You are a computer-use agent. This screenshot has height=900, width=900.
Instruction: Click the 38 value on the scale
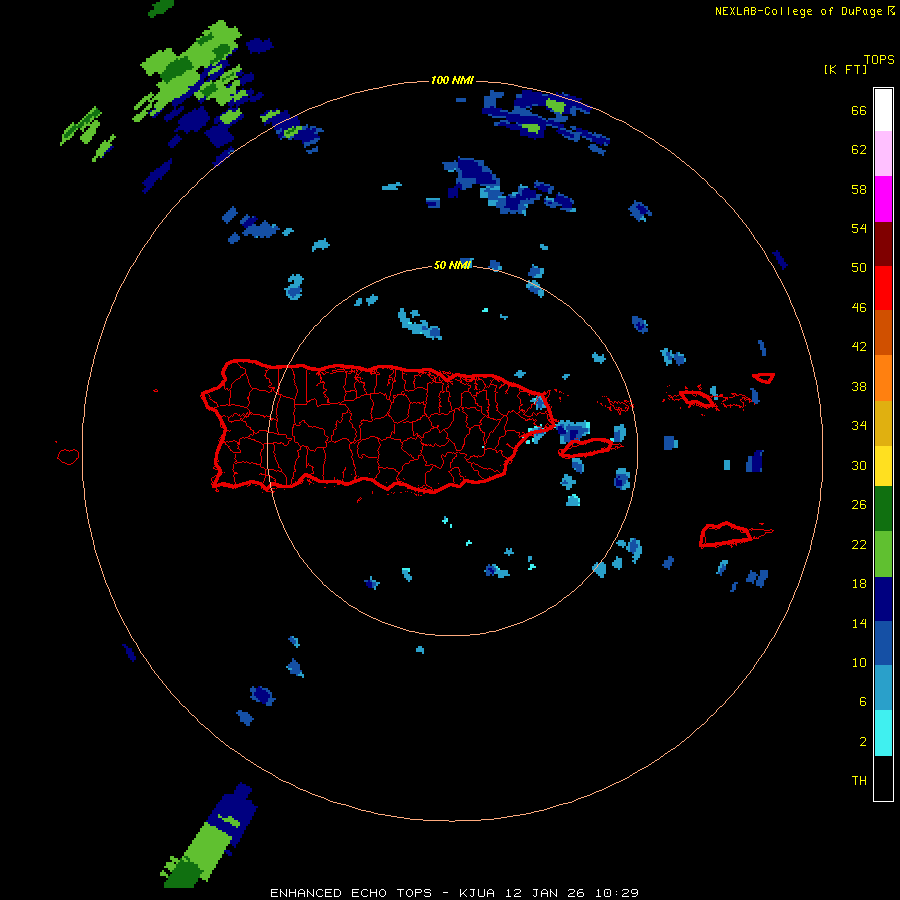click(x=859, y=386)
